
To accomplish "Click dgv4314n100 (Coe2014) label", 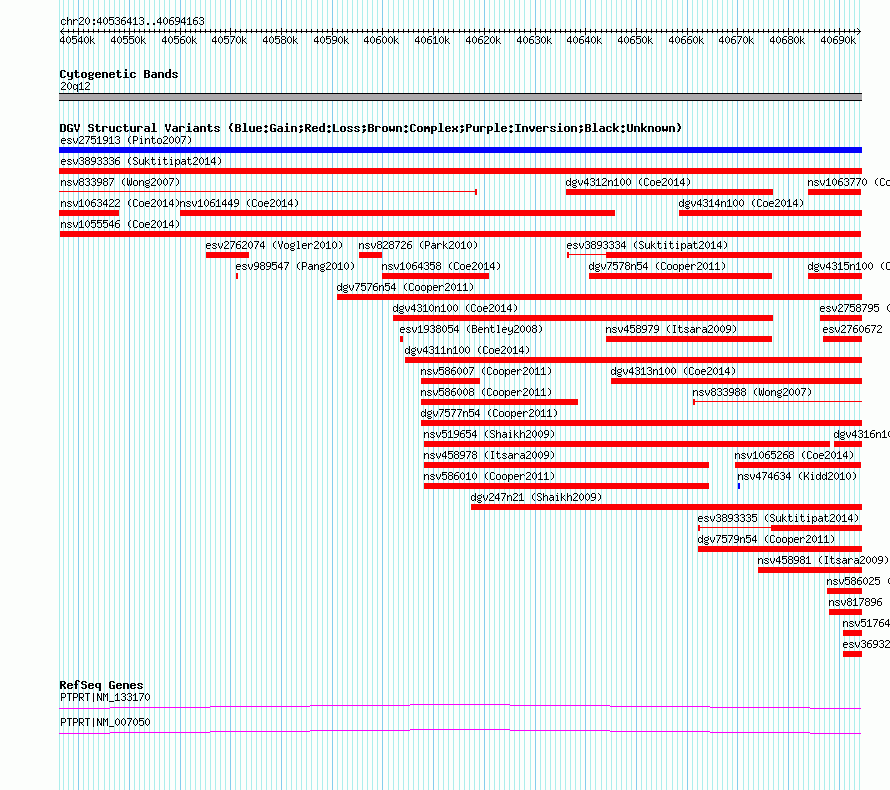I will [x=741, y=203].
